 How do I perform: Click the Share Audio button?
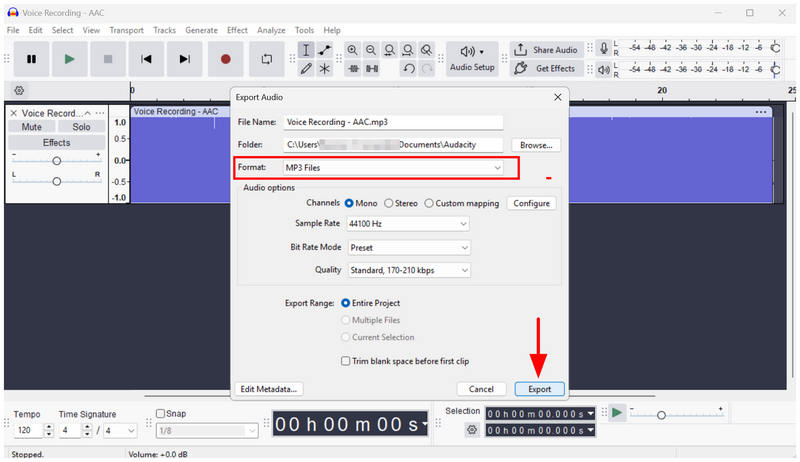click(546, 50)
